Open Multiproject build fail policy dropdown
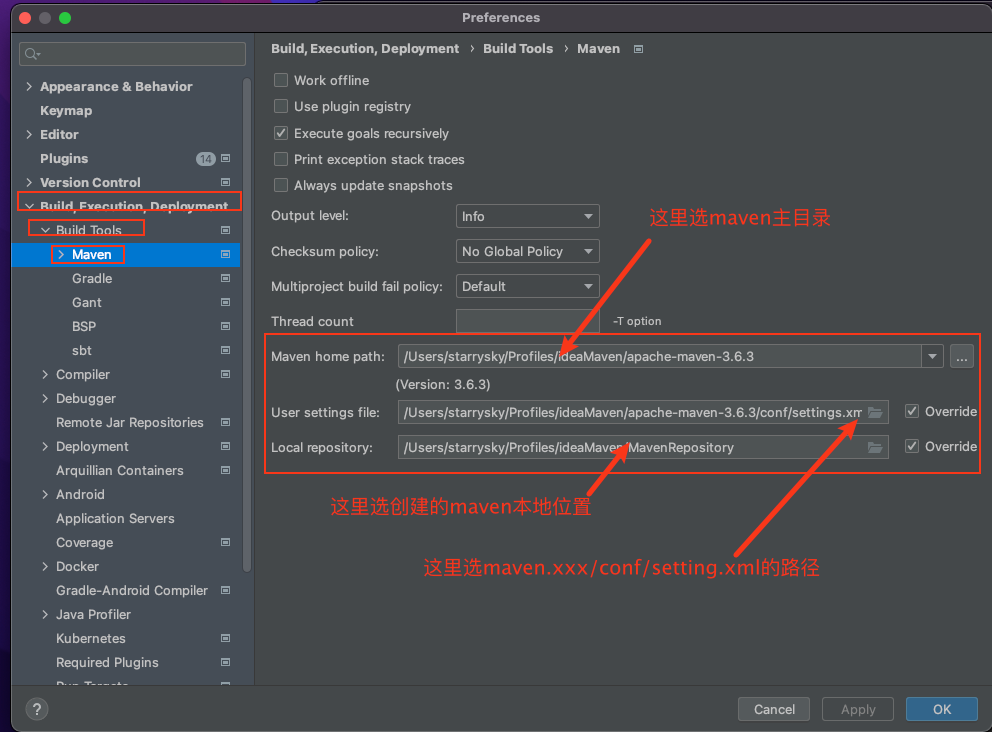 click(x=528, y=286)
